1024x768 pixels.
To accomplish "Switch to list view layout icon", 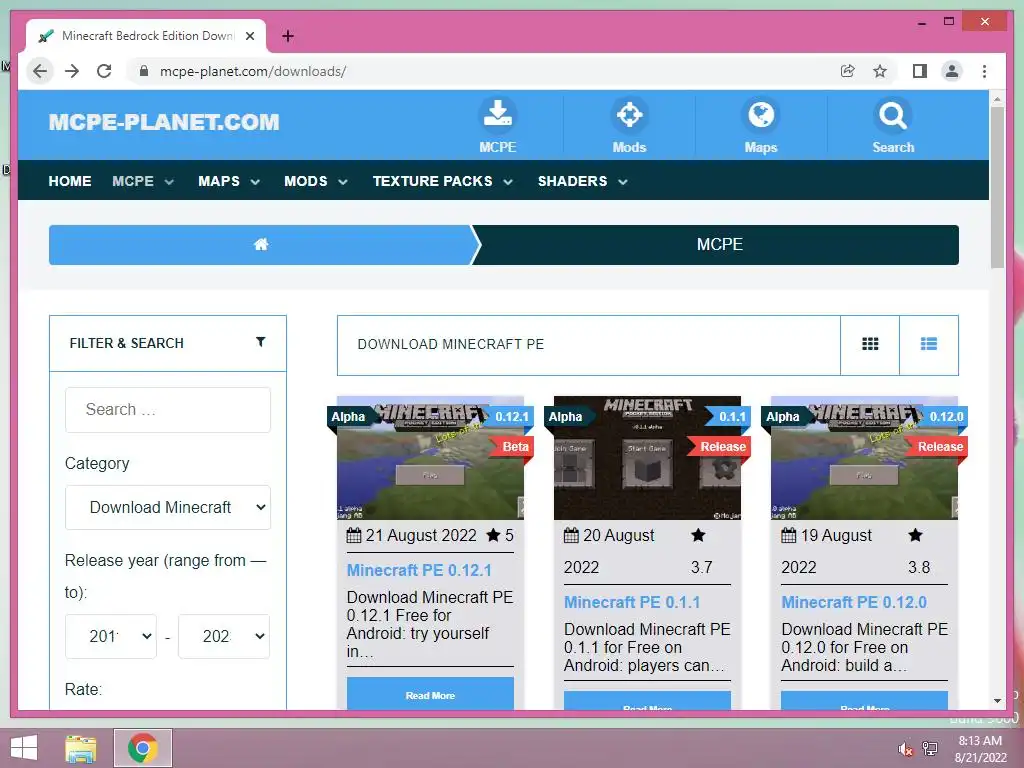I will pyautogui.click(x=929, y=344).
